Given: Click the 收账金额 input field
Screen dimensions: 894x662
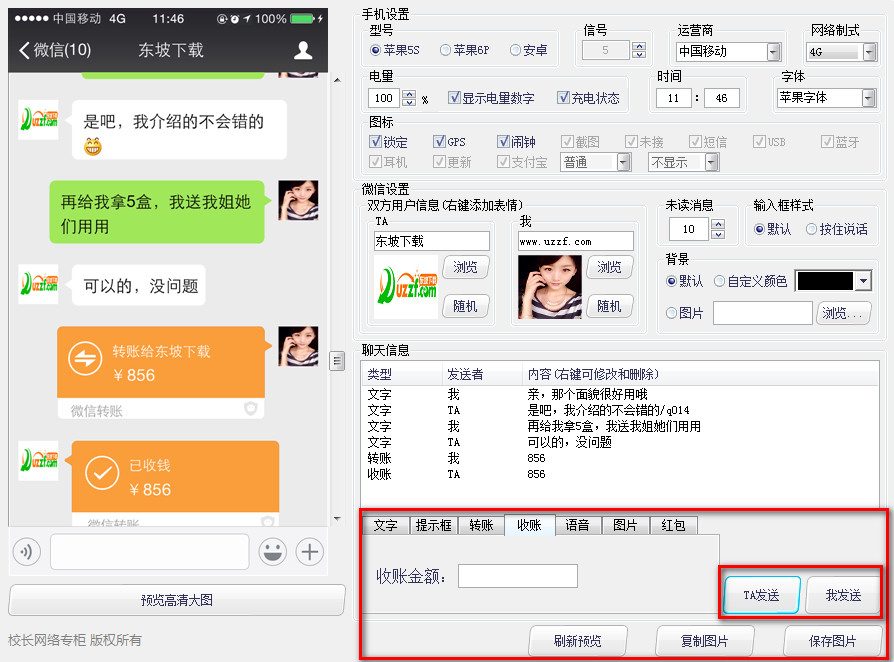Looking at the screenshot, I should (x=518, y=576).
